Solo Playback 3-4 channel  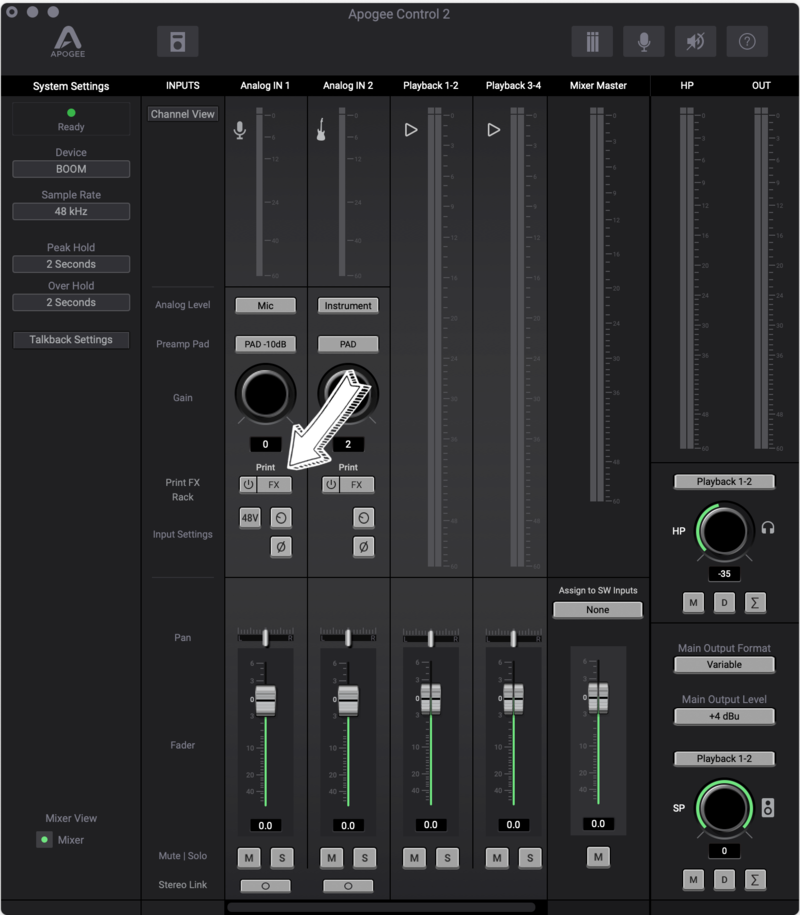(530, 858)
